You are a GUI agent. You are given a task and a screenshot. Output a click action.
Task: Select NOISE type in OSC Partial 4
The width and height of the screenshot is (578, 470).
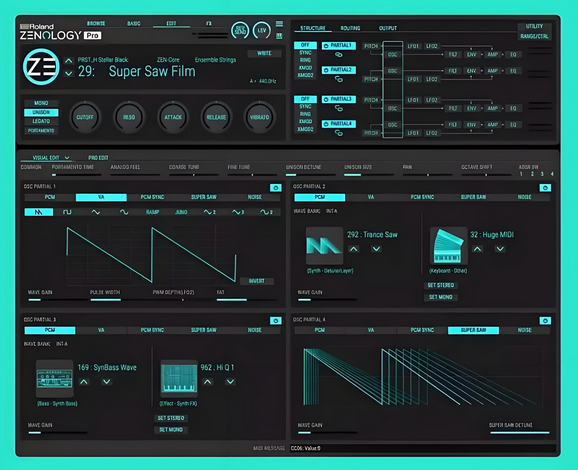[x=525, y=330]
